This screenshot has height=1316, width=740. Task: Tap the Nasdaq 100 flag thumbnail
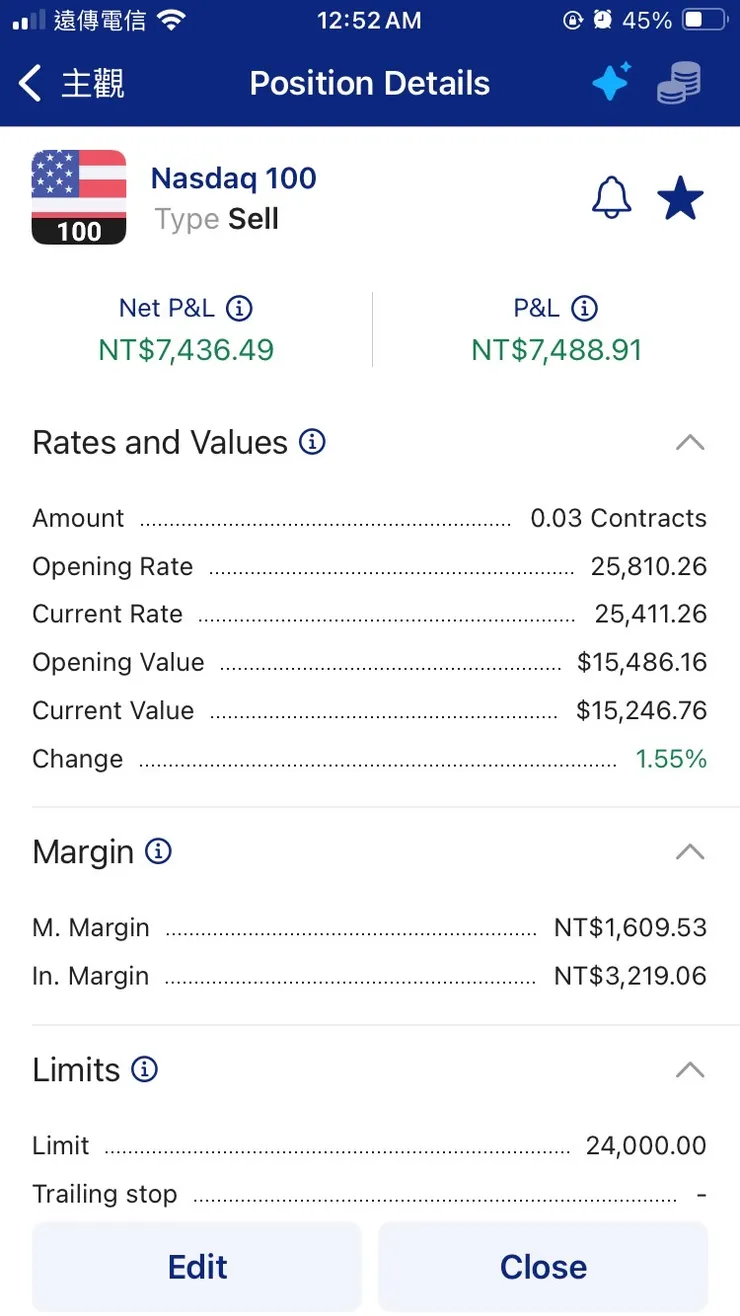[79, 197]
